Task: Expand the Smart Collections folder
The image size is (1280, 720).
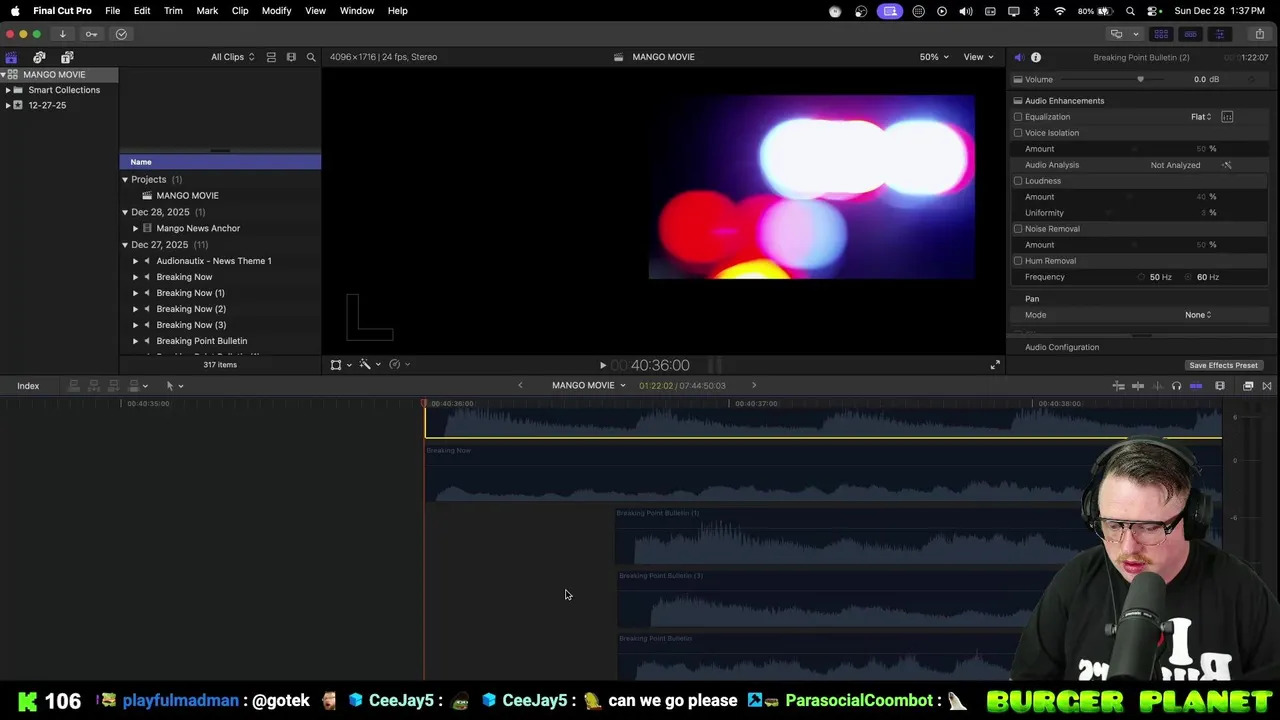Action: coord(8,90)
